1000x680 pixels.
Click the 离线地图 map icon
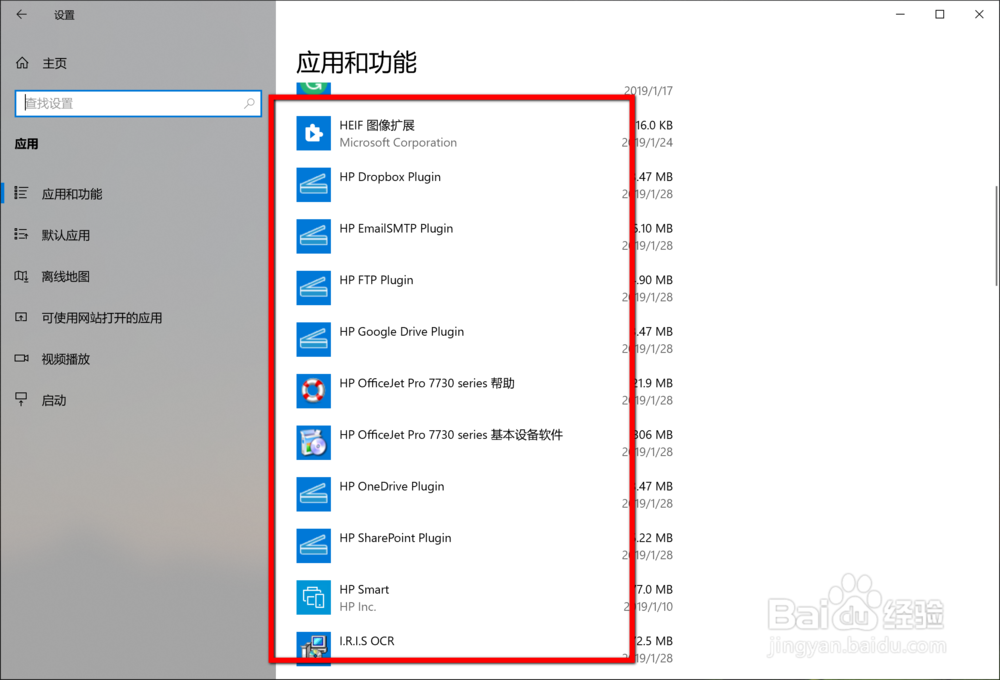point(21,276)
